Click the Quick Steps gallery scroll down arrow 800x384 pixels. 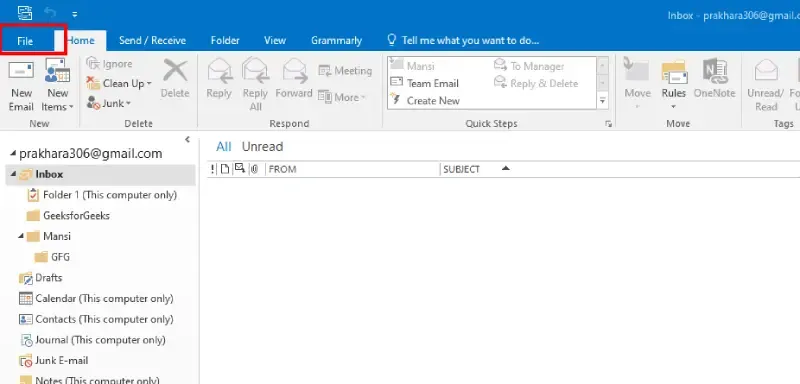tap(603, 83)
